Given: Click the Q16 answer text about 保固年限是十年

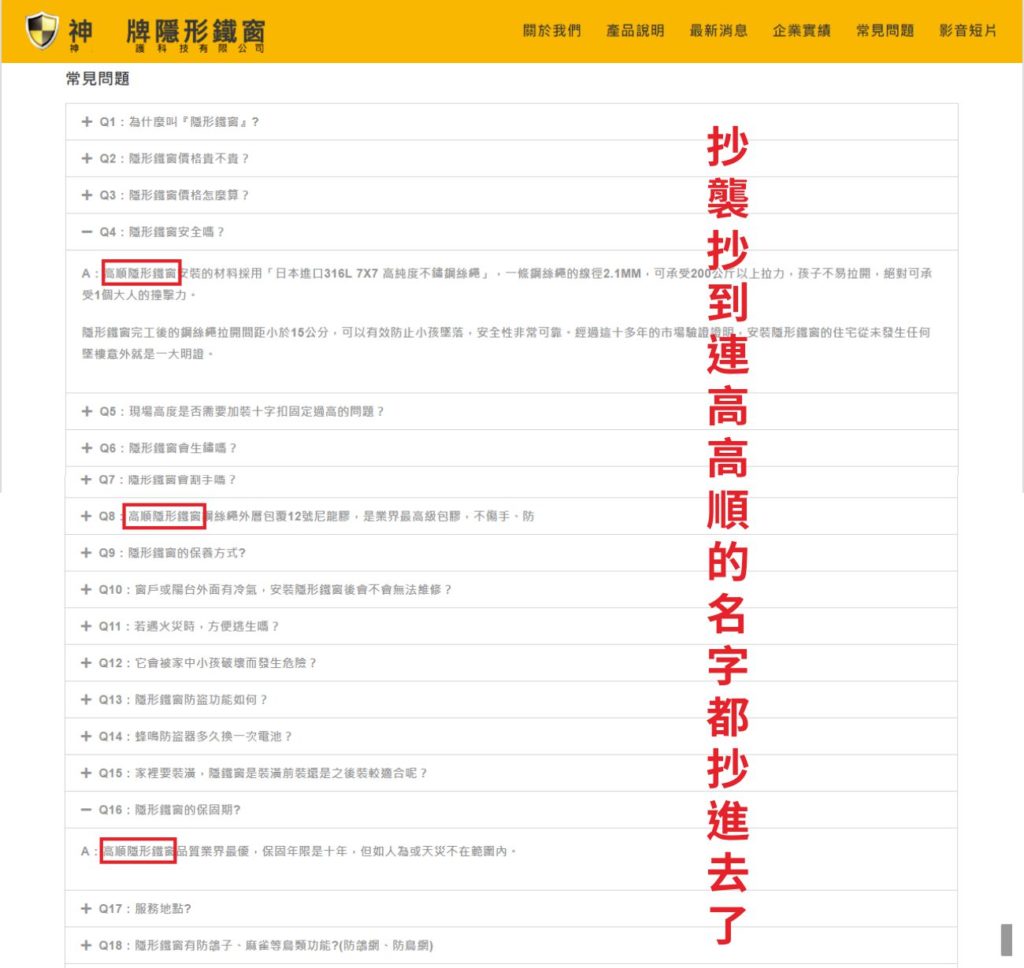Looking at the screenshot, I should point(299,851).
